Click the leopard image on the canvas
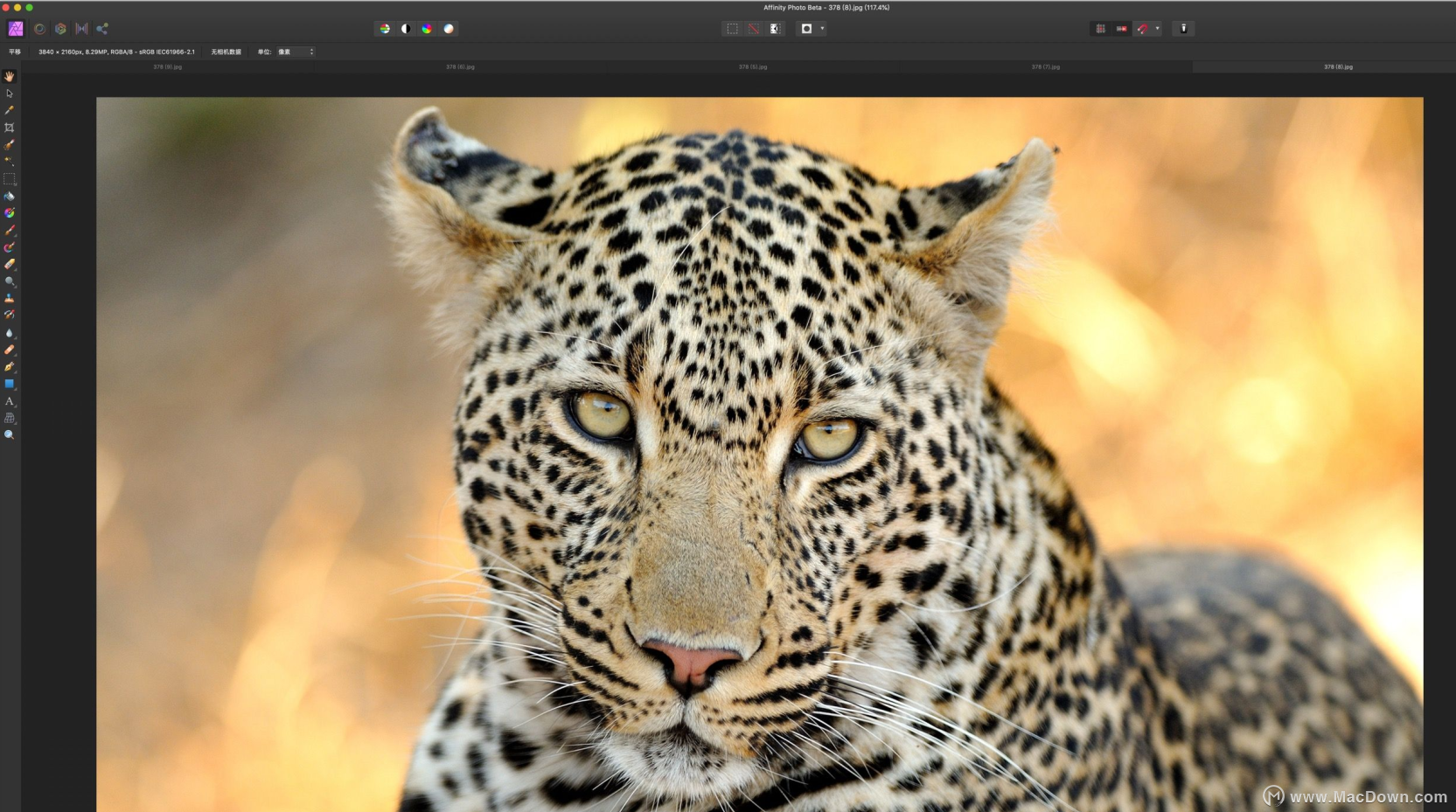Screen dimensions: 1456x812 [x=759, y=455]
